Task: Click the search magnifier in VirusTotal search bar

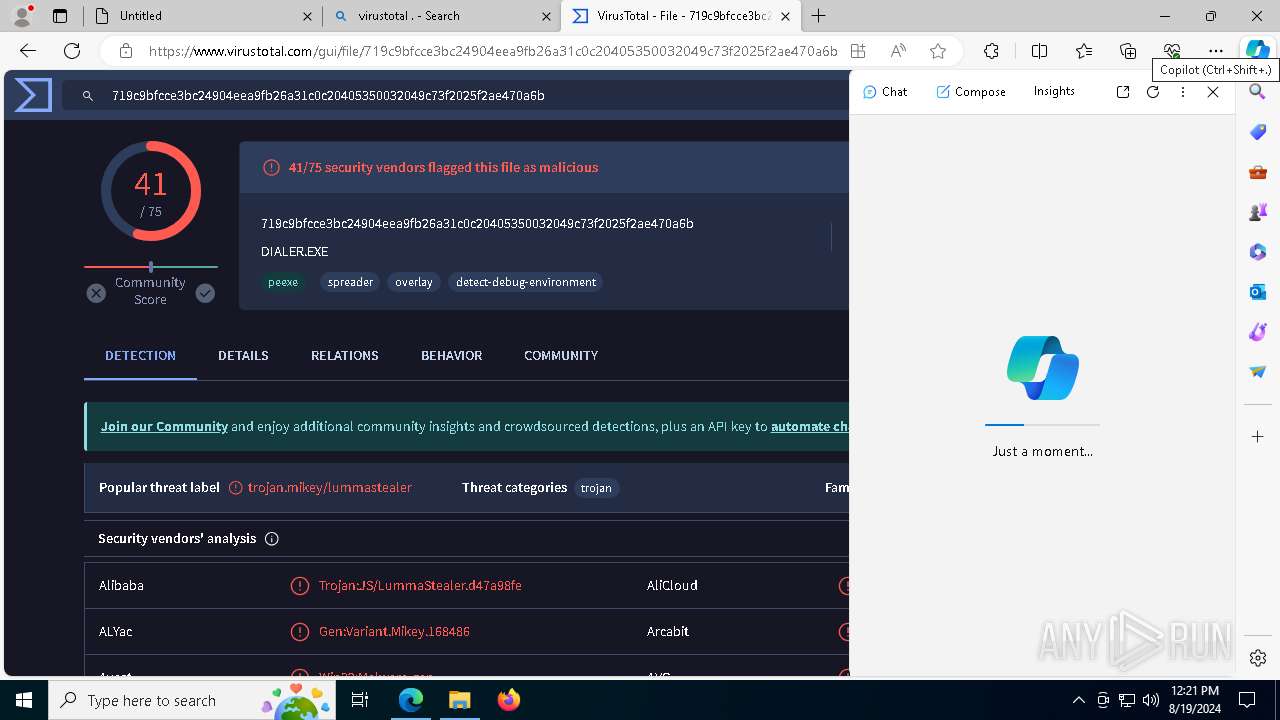Action: 88,95
